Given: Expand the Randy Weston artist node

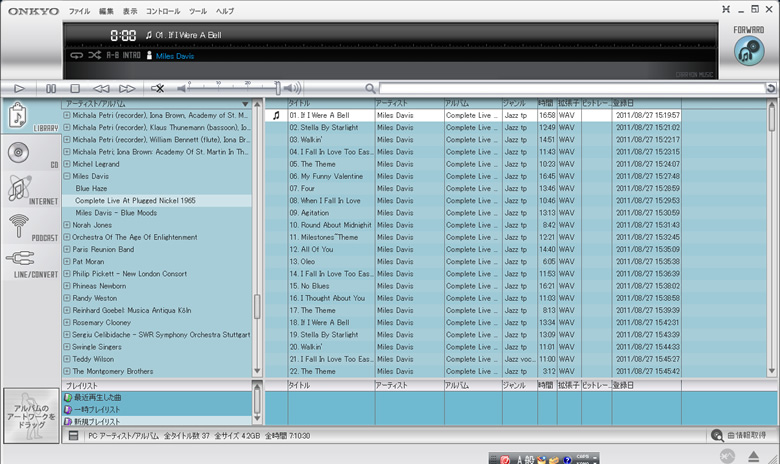Looking at the screenshot, I should pos(67,298).
